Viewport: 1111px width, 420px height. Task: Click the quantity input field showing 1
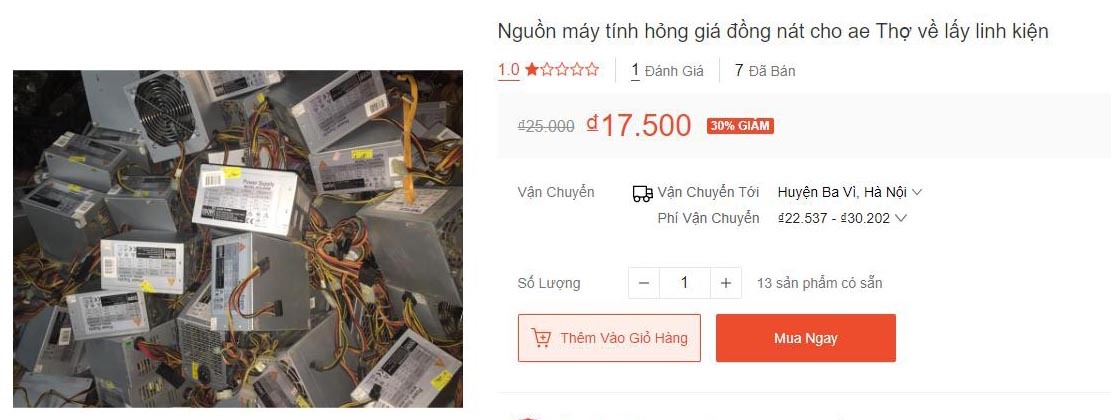tap(684, 283)
